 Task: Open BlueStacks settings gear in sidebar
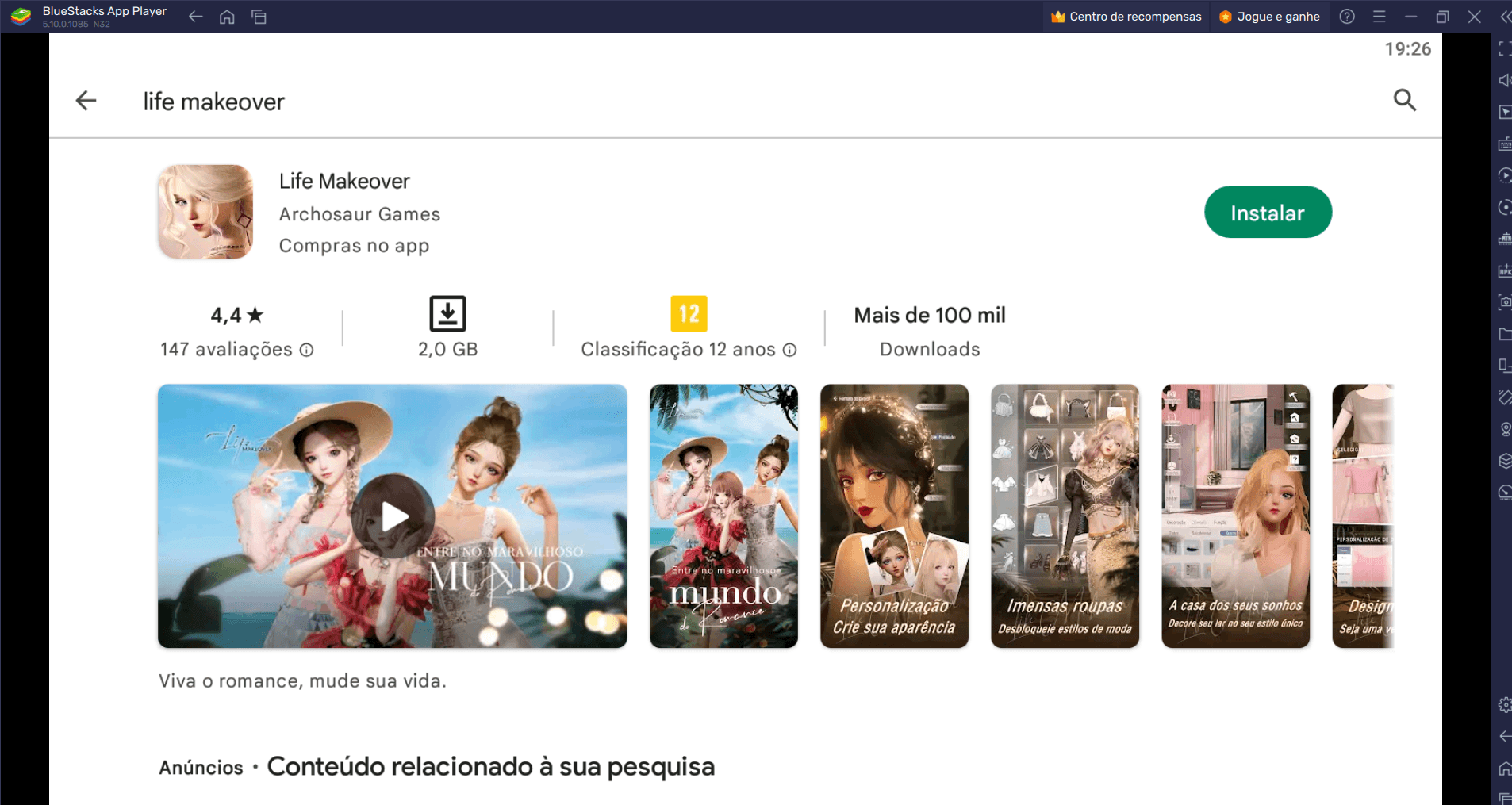[x=1504, y=705]
